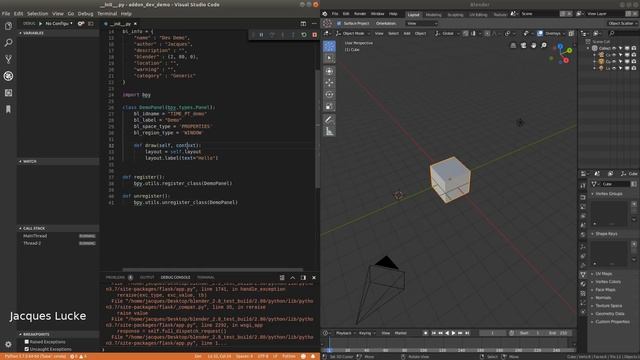Toggle camera view in the Blender viewport

pos(523,45)
